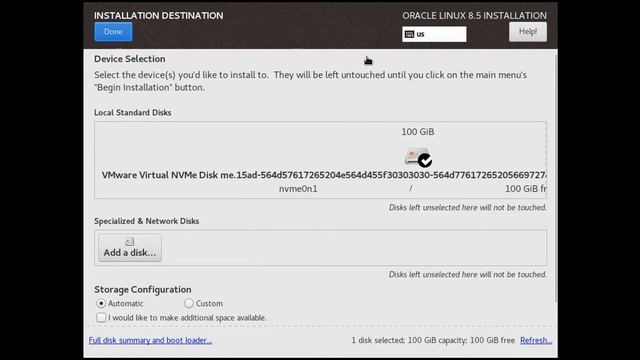Click the VMware Virtual NVMe Disk name text
Image resolution: width=640 pixels, height=360 pixels.
(x=324, y=175)
